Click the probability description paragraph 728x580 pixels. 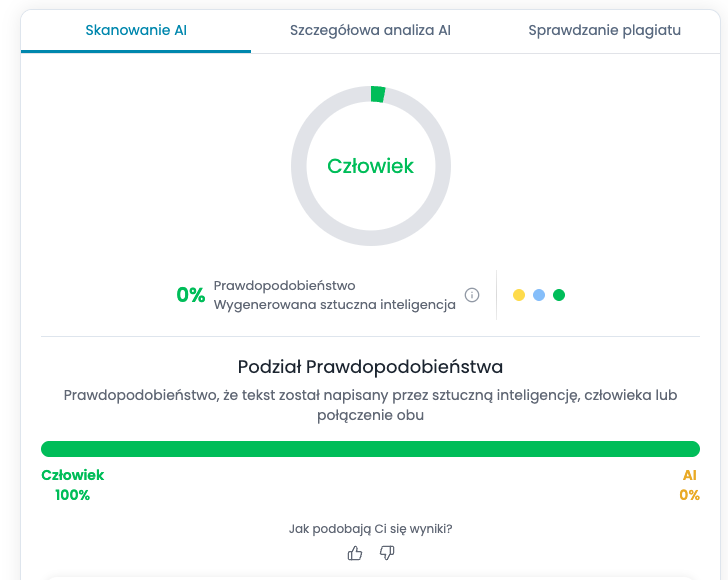(x=370, y=405)
